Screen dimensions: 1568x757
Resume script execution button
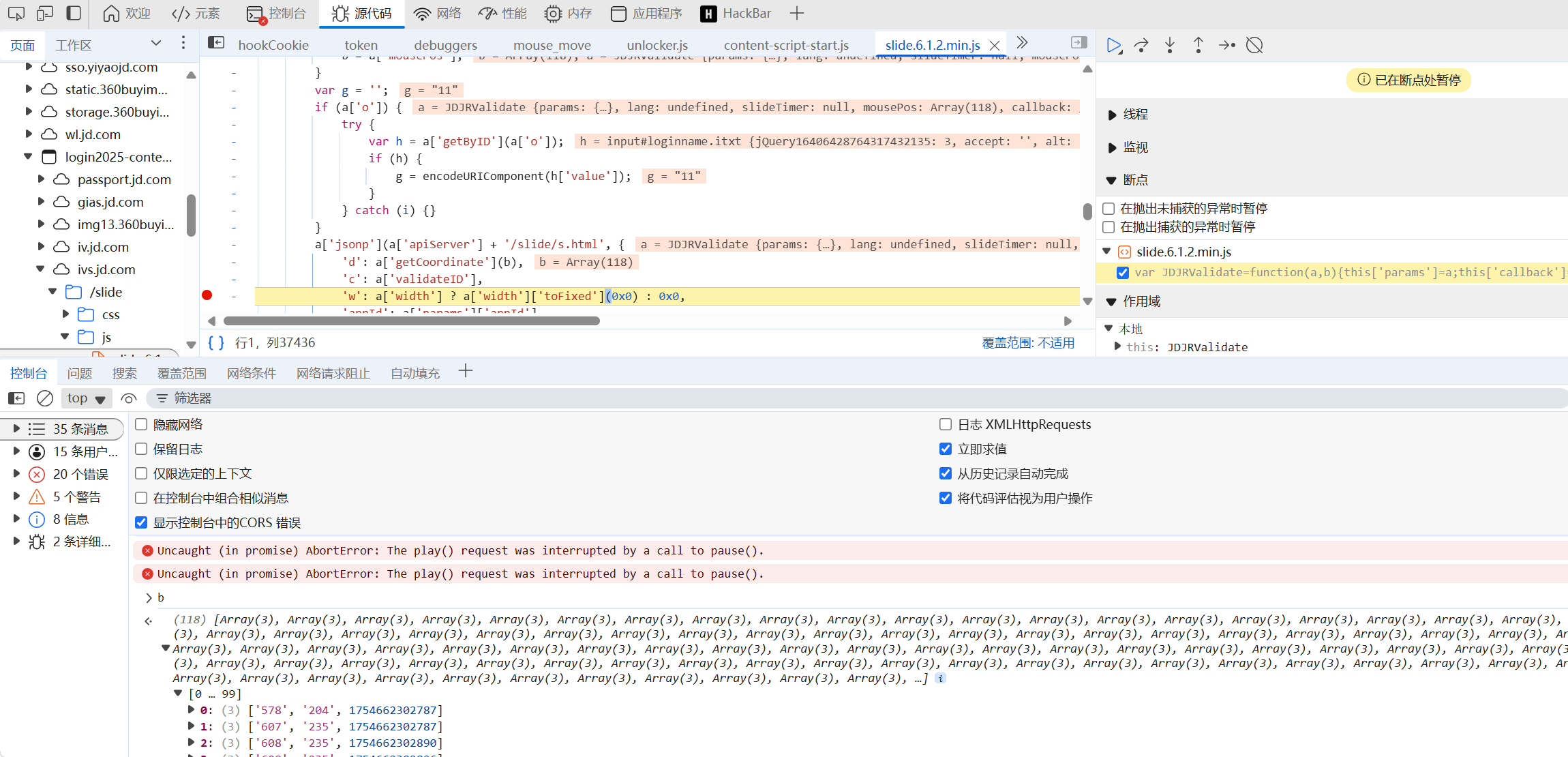[1114, 46]
